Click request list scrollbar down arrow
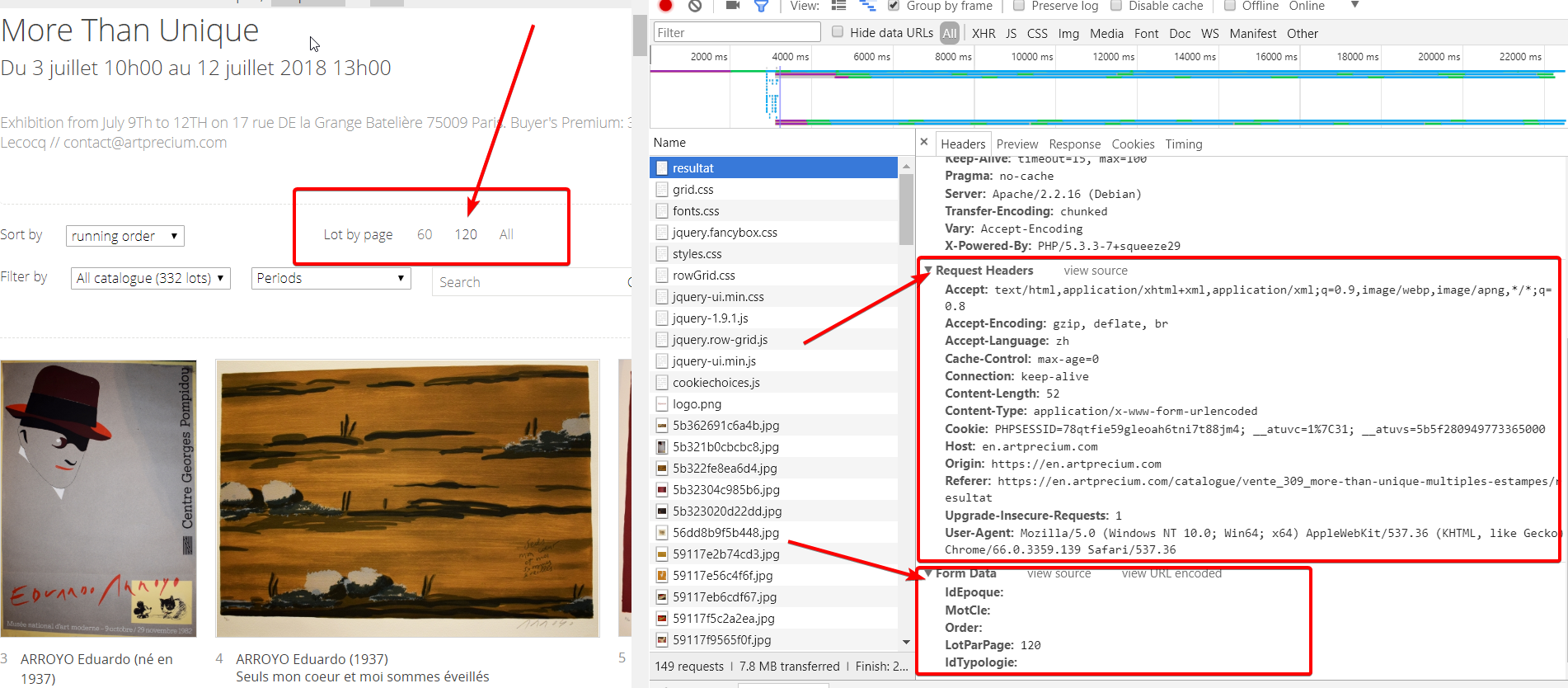This screenshot has width=1568, height=688. click(x=906, y=642)
